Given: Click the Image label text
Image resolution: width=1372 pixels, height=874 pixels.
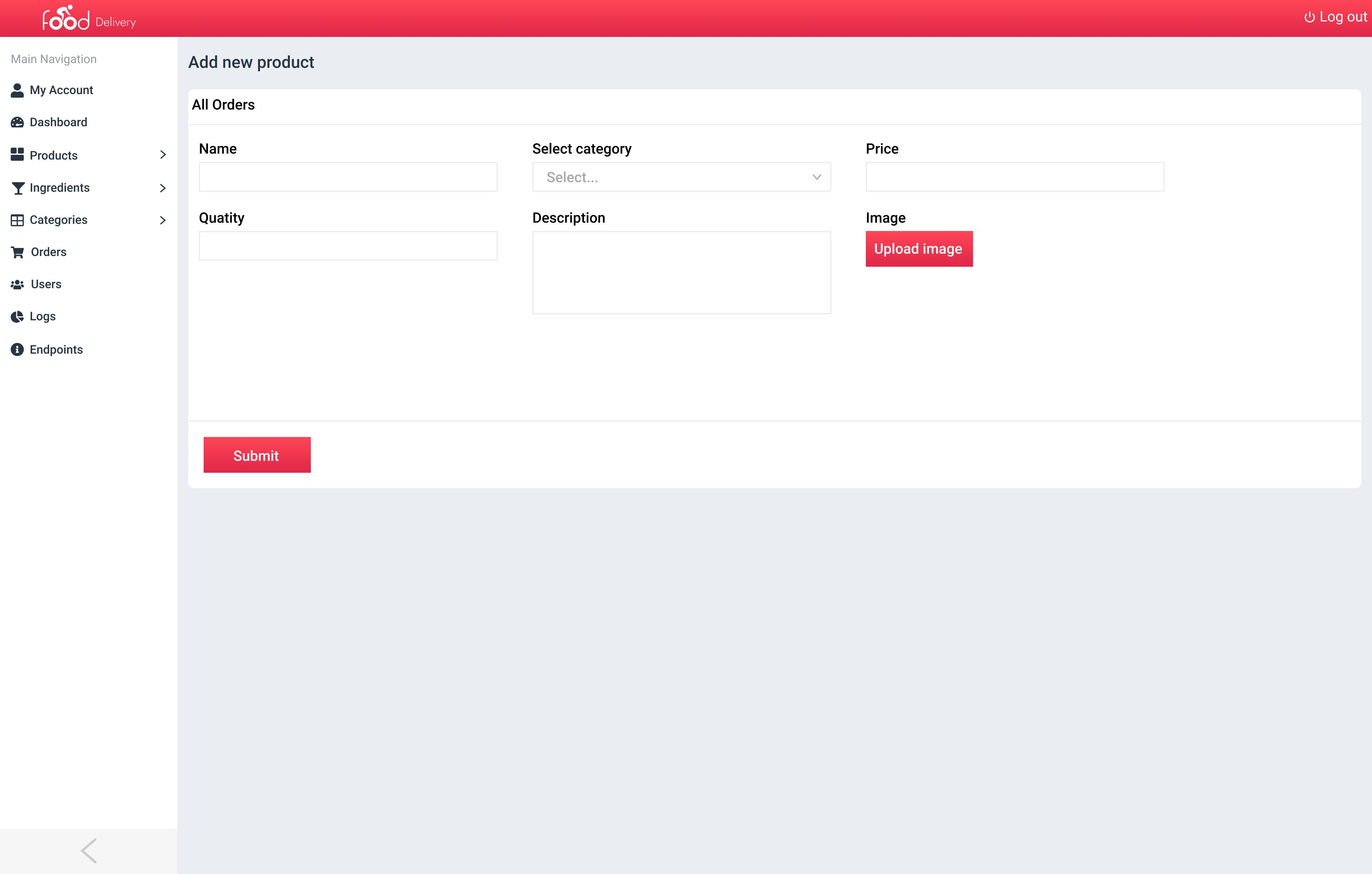Looking at the screenshot, I should [x=885, y=218].
